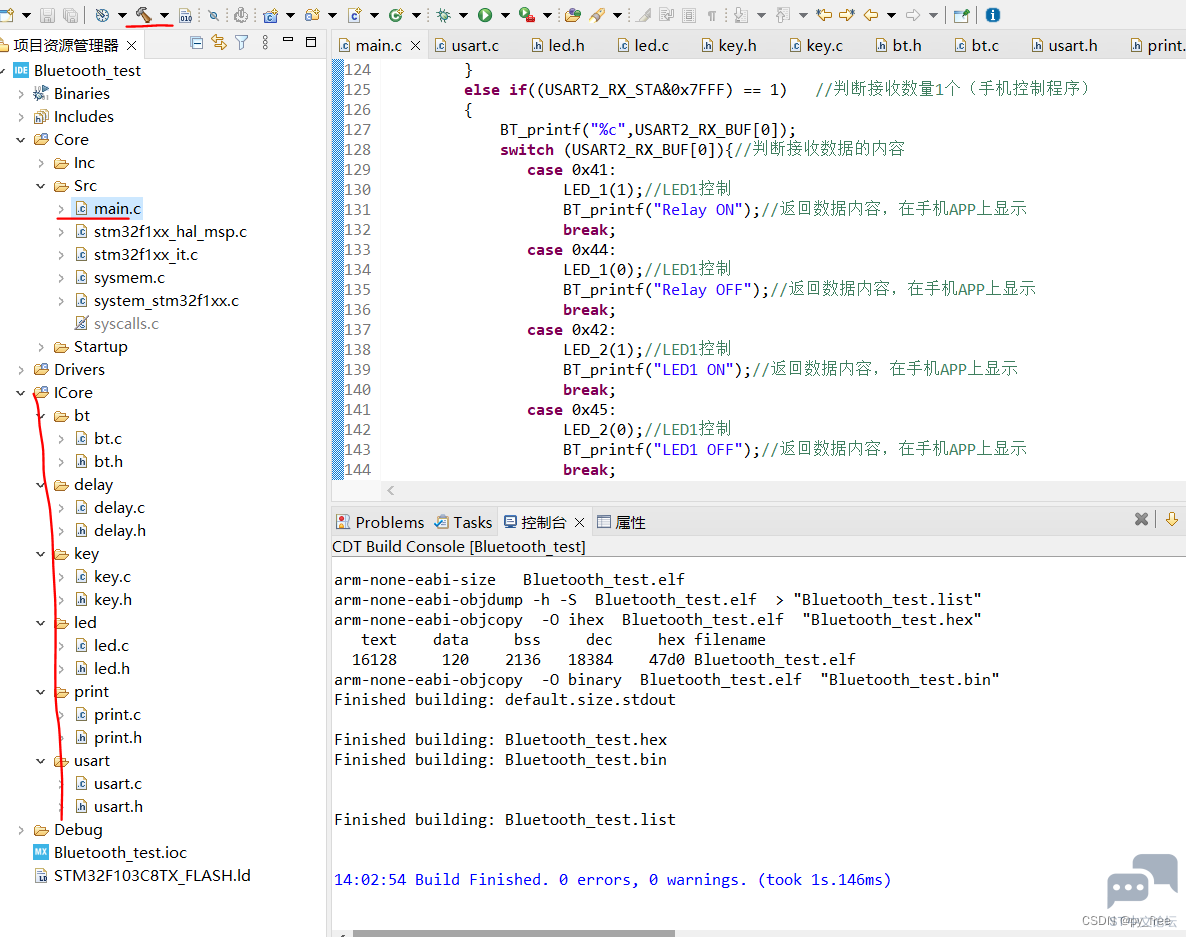Click the back navigation arrow in toolbar
Viewport: 1186px width, 937px height.
click(871, 15)
